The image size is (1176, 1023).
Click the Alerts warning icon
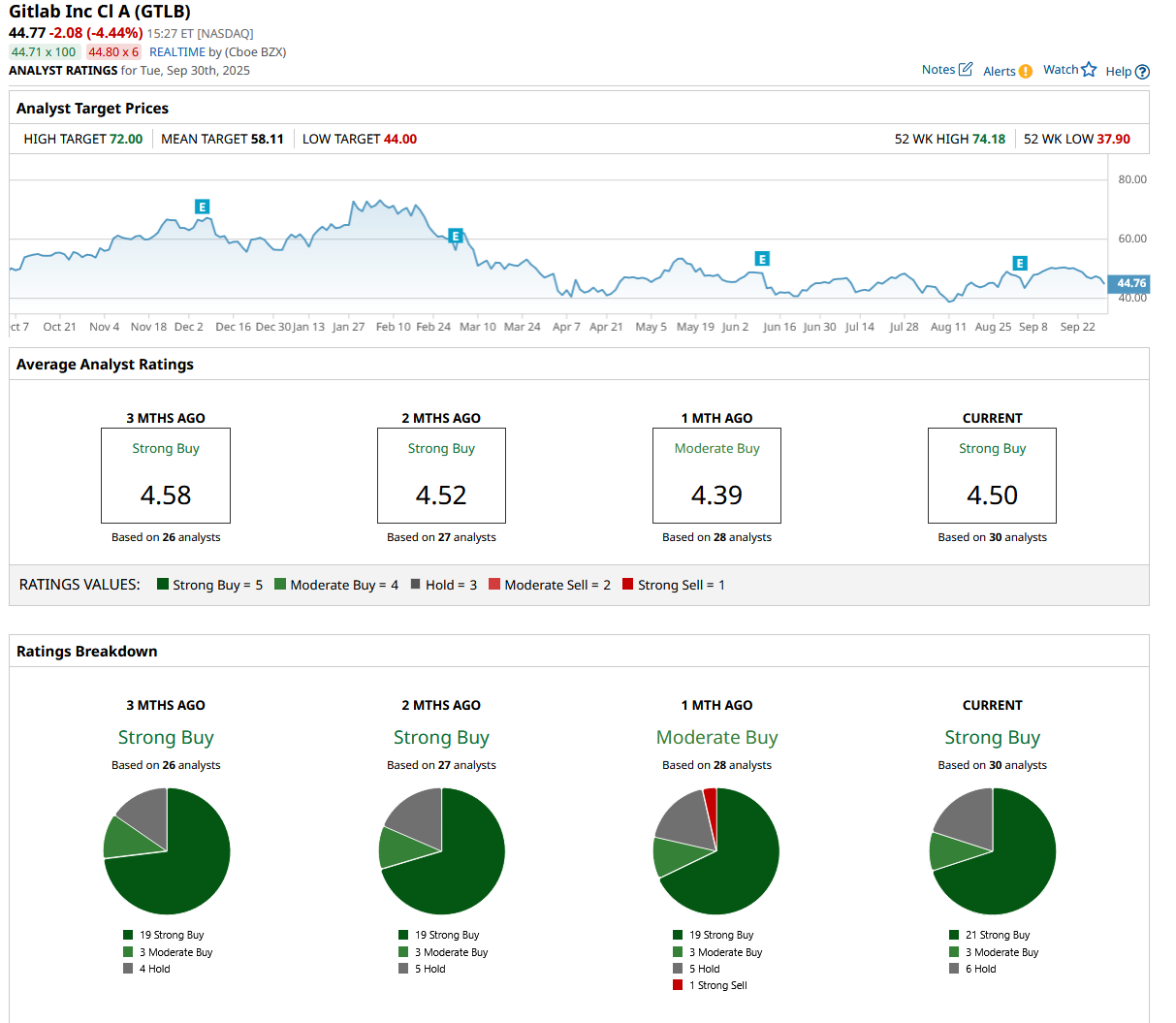(1026, 71)
